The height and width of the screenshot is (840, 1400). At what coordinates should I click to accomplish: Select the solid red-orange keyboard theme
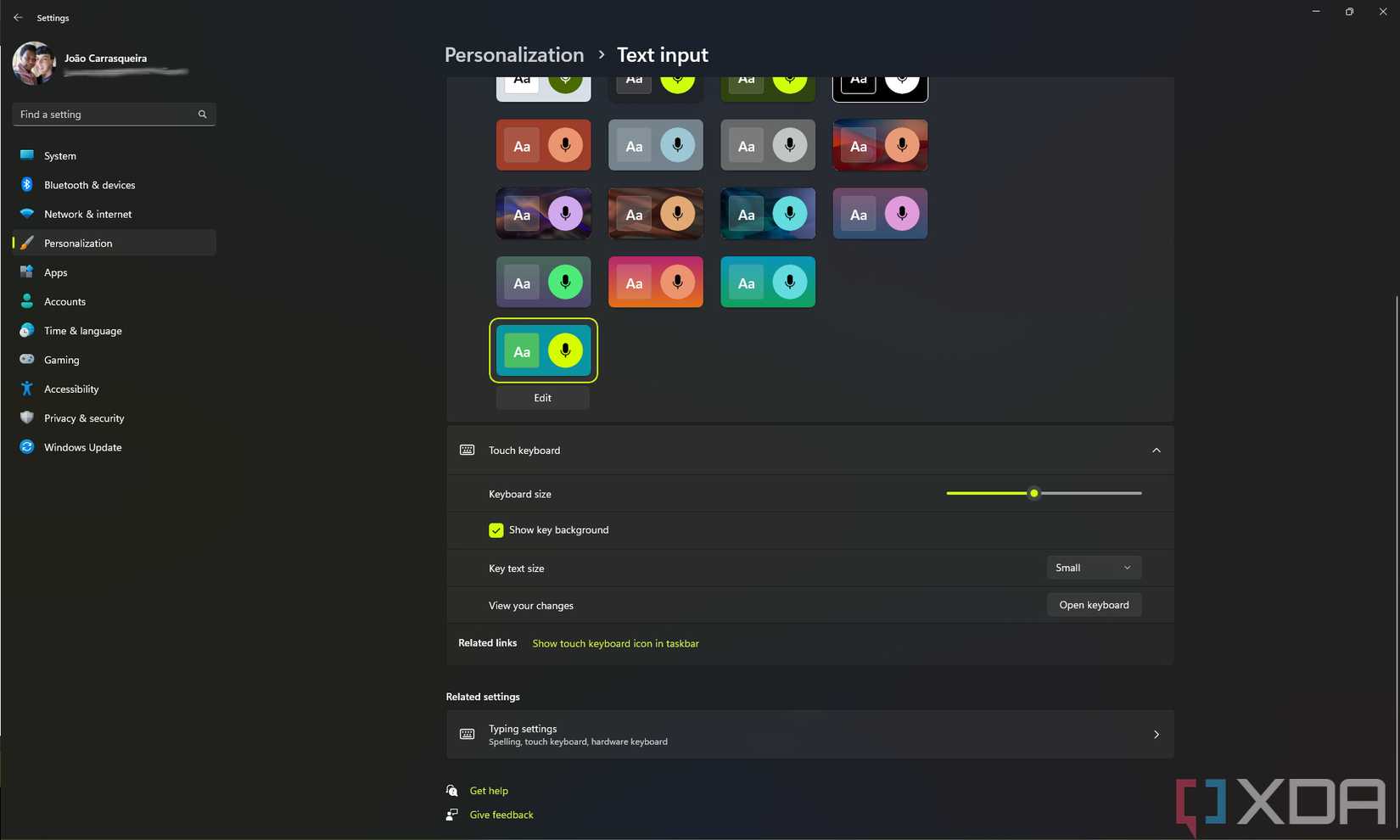[x=543, y=145]
